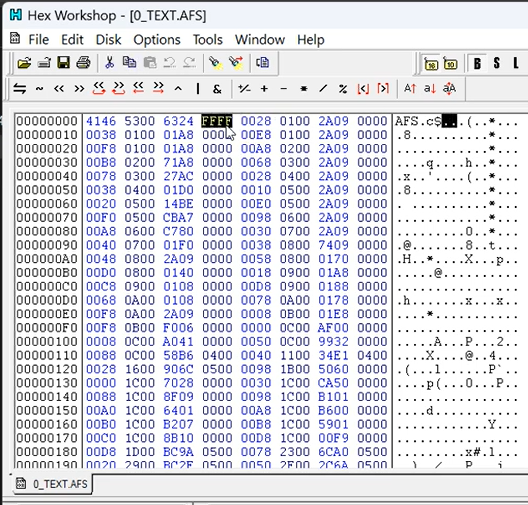The image size is (528, 505).
Task: Click the black Shift Left << icon
Action: point(59,89)
